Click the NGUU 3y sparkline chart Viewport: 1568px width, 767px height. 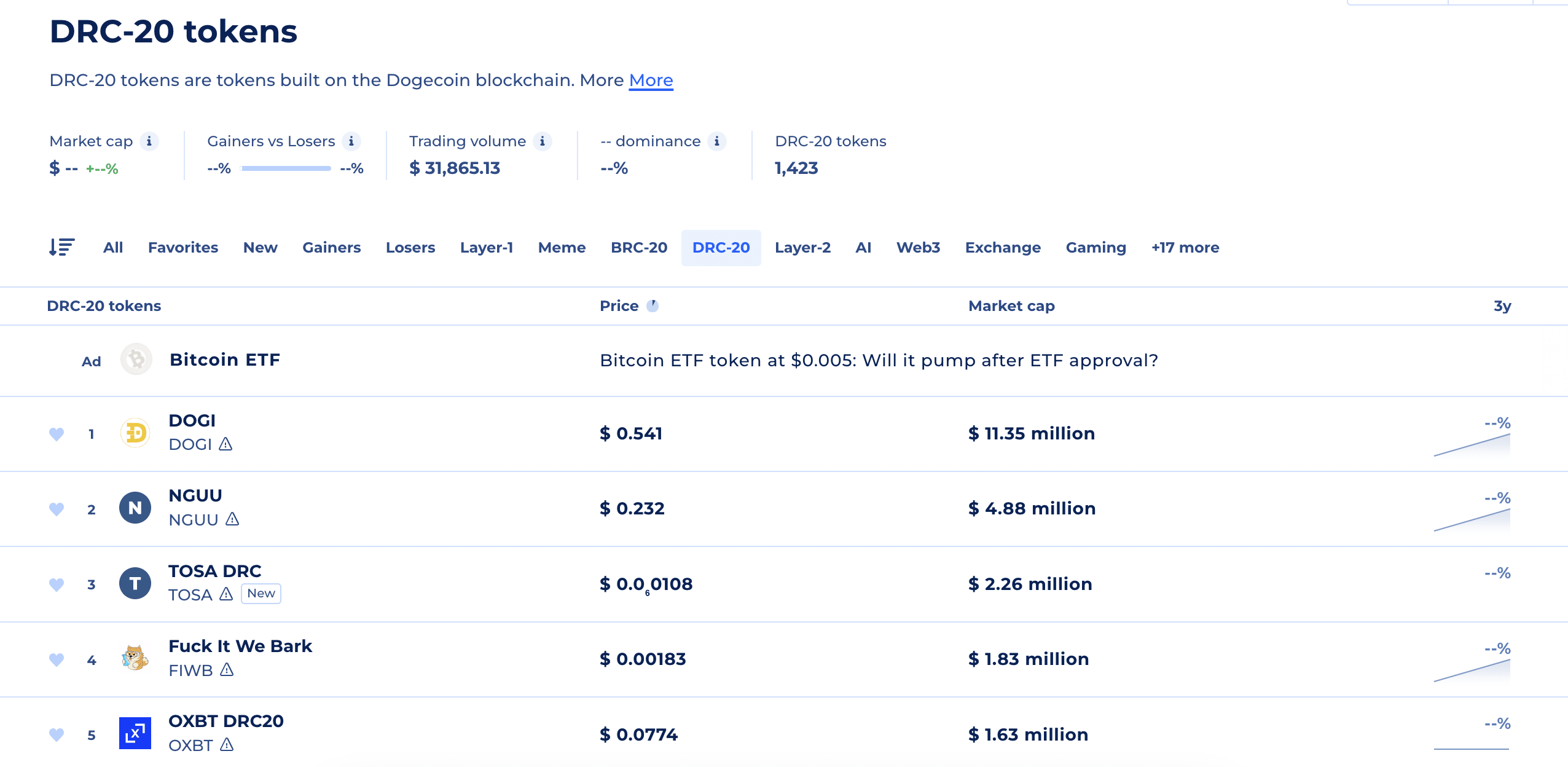[1472, 520]
